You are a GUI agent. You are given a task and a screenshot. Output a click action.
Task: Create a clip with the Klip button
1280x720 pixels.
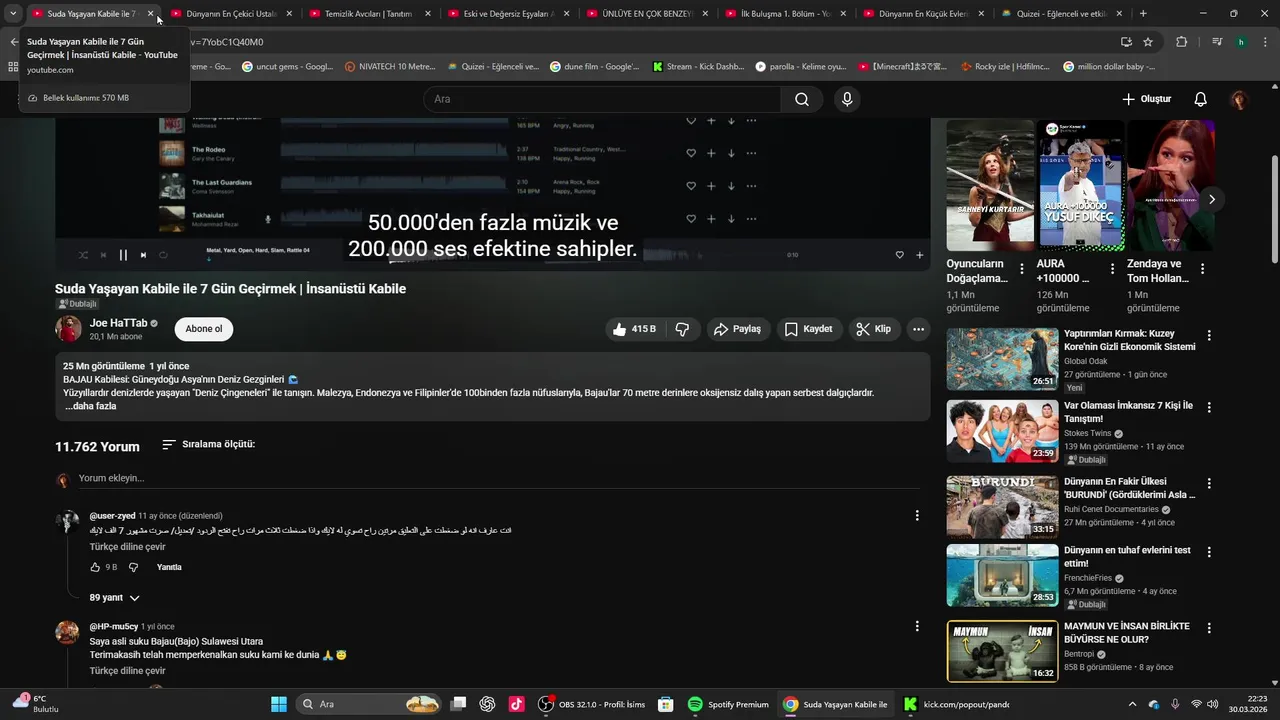click(873, 329)
